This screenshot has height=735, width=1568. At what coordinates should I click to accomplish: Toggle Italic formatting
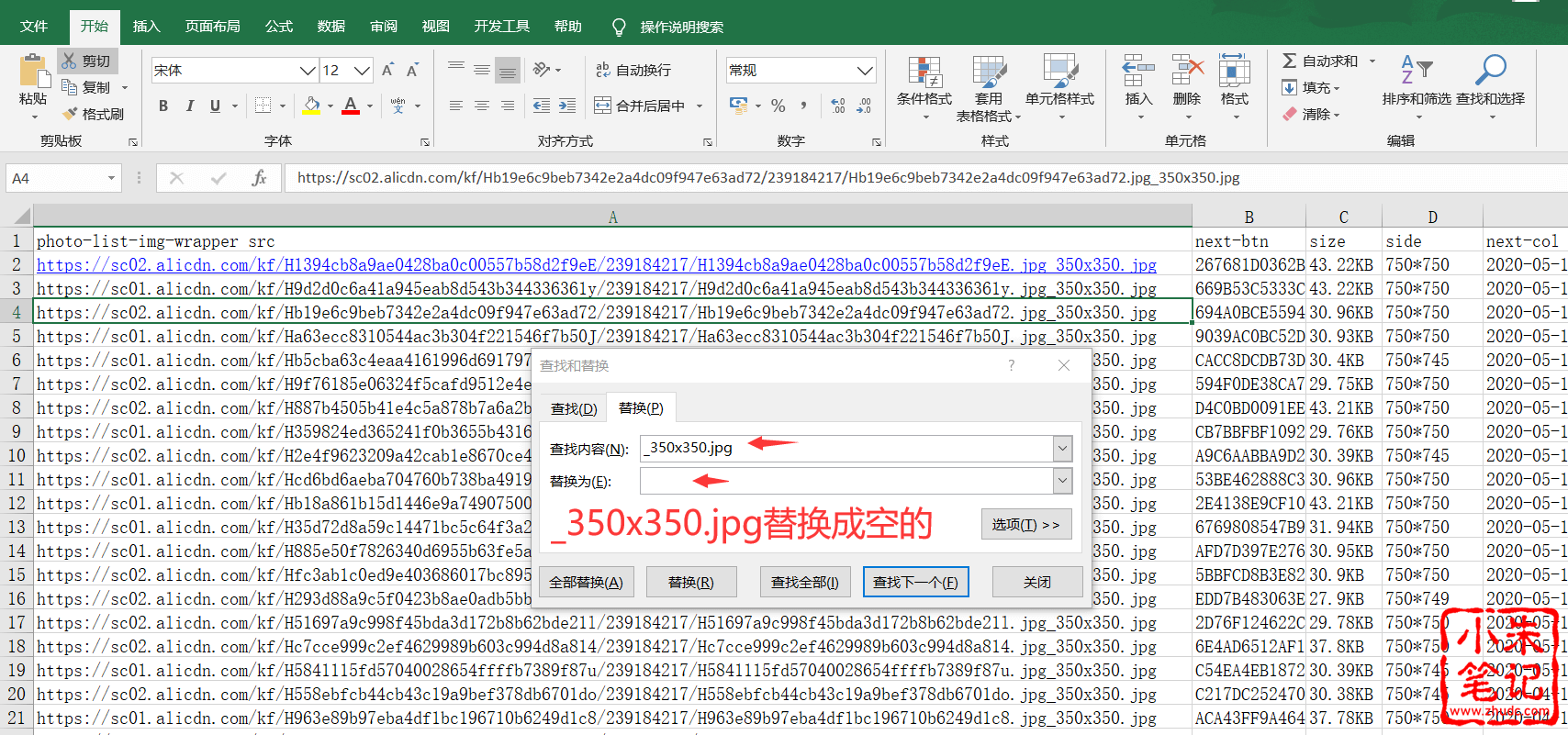point(189,106)
